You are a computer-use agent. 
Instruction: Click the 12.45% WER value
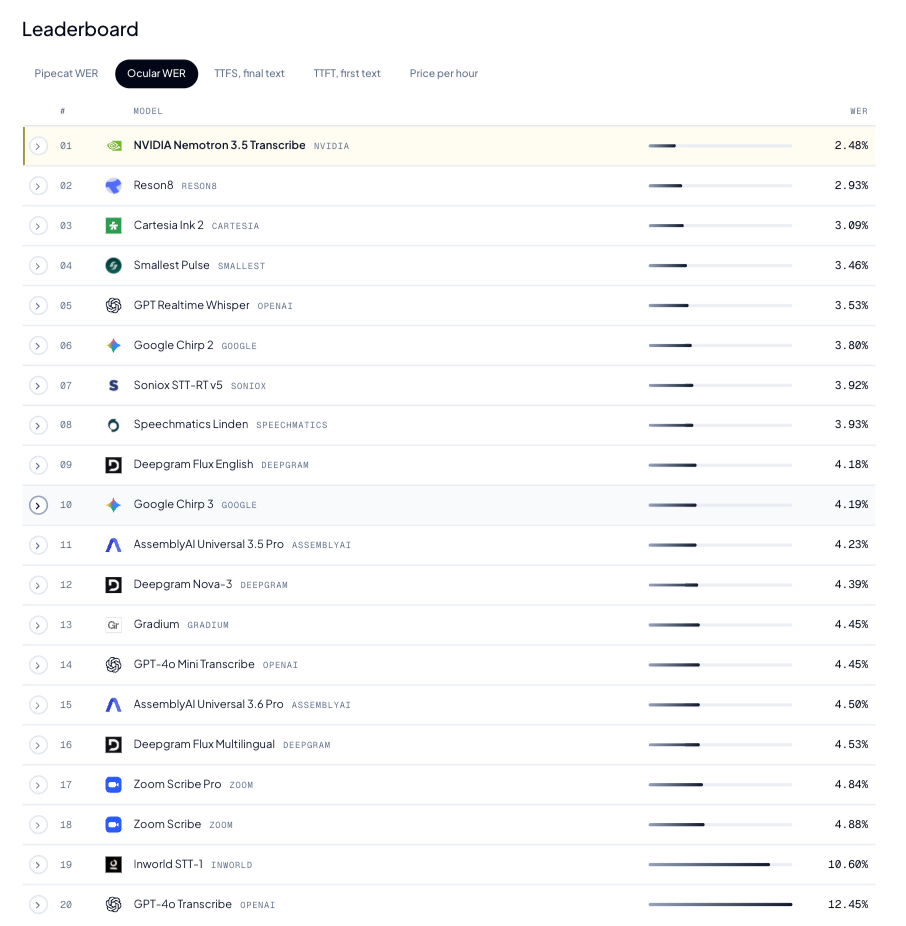coord(848,905)
